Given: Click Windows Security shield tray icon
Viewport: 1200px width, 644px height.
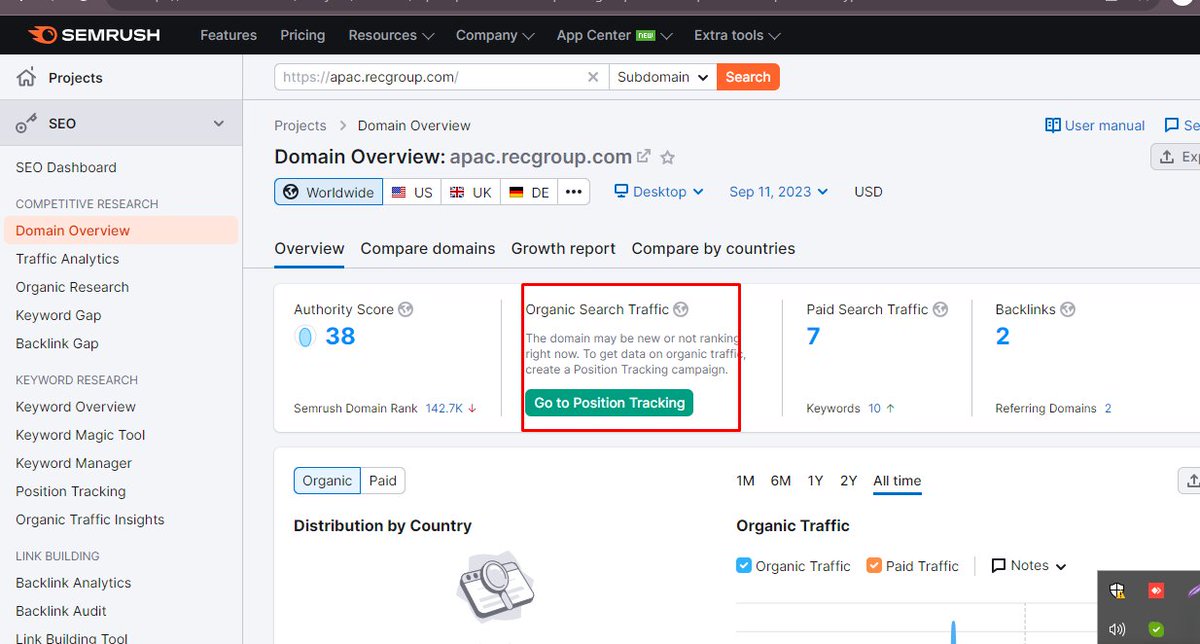Looking at the screenshot, I should coord(1118,591).
